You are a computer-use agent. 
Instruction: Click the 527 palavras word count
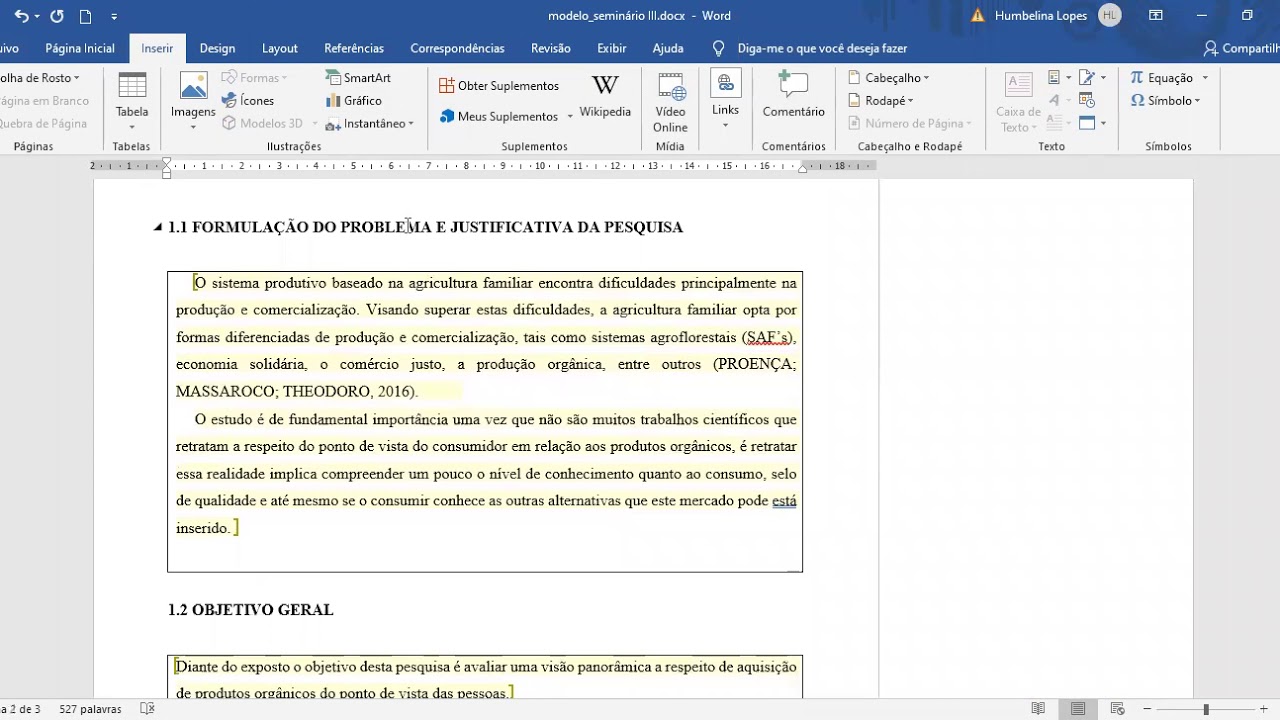[90, 709]
